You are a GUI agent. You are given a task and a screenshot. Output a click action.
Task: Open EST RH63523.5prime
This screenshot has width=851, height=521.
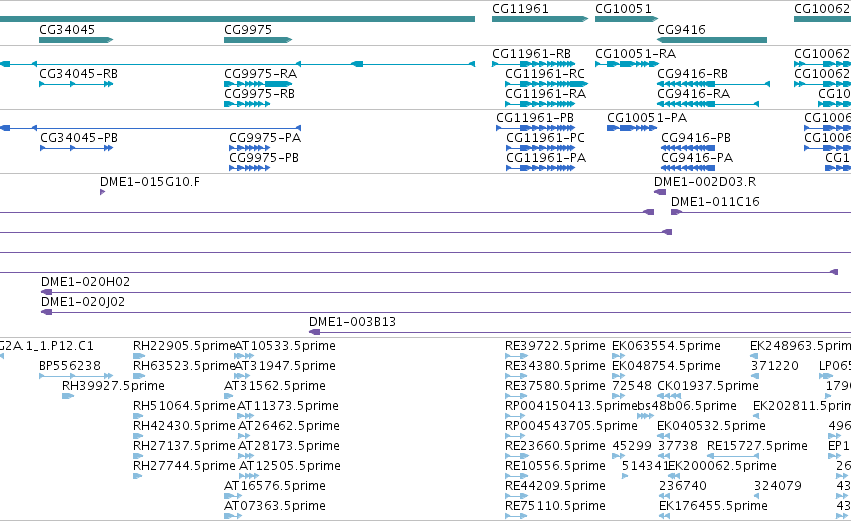pos(184,366)
